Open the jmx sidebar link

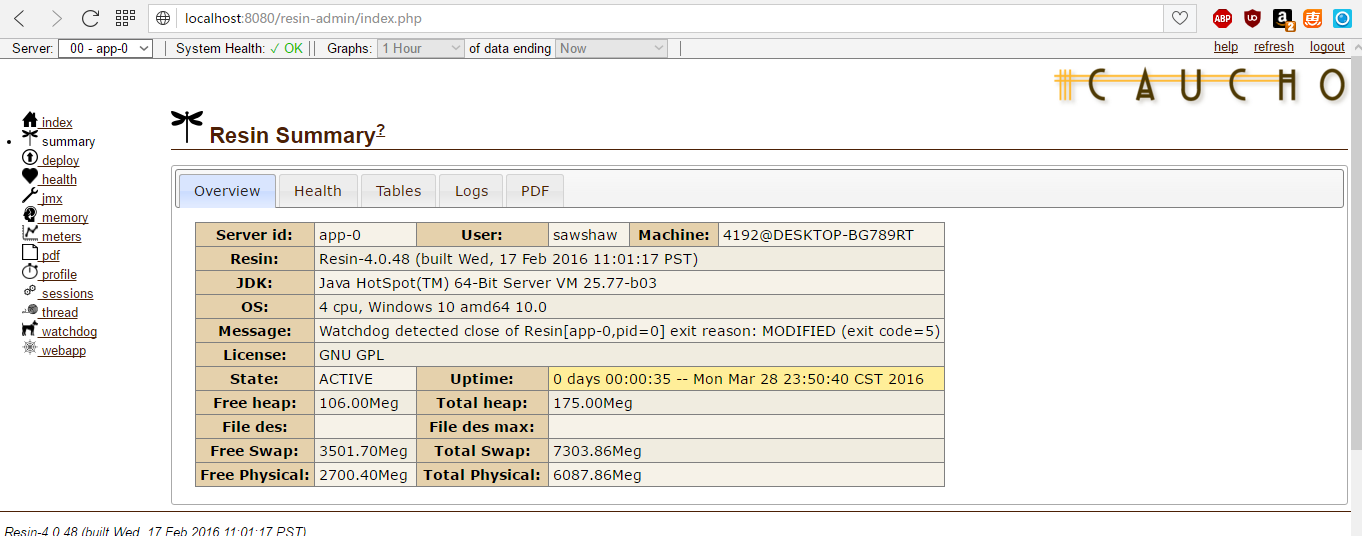[x=52, y=198]
